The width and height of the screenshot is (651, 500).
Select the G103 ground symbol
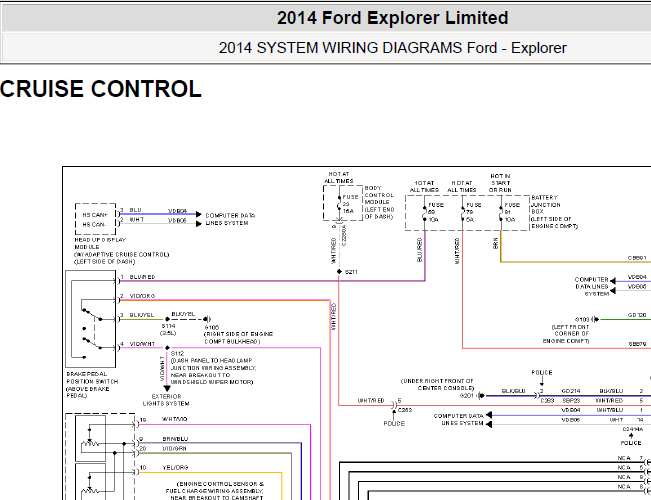click(595, 319)
